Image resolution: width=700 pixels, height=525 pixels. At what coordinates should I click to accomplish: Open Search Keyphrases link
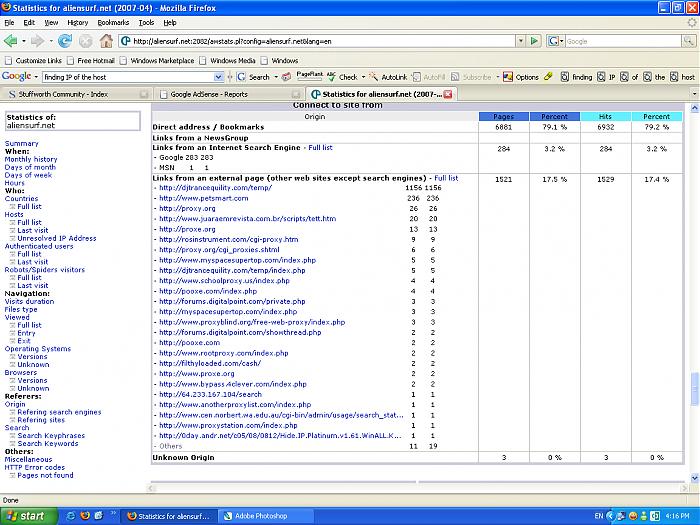pos(51,435)
